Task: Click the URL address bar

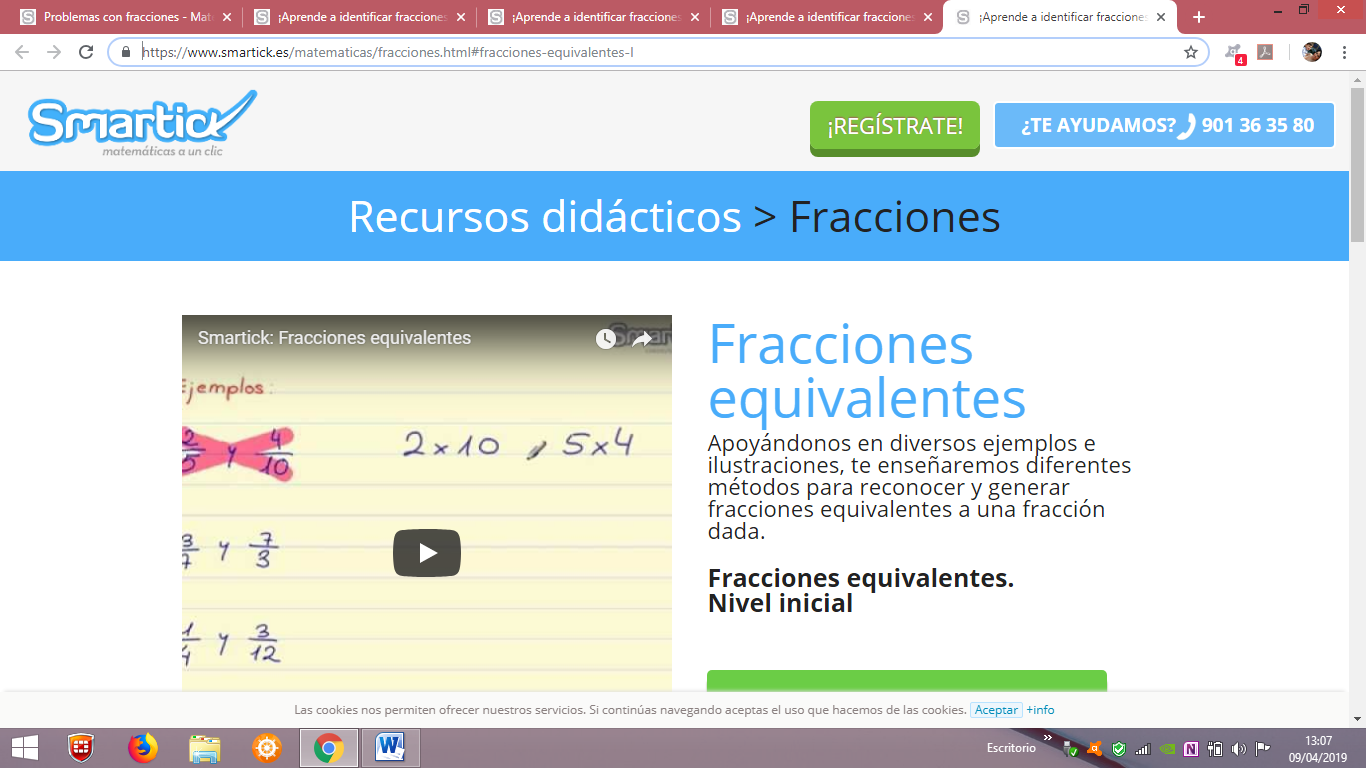Action: [658, 52]
